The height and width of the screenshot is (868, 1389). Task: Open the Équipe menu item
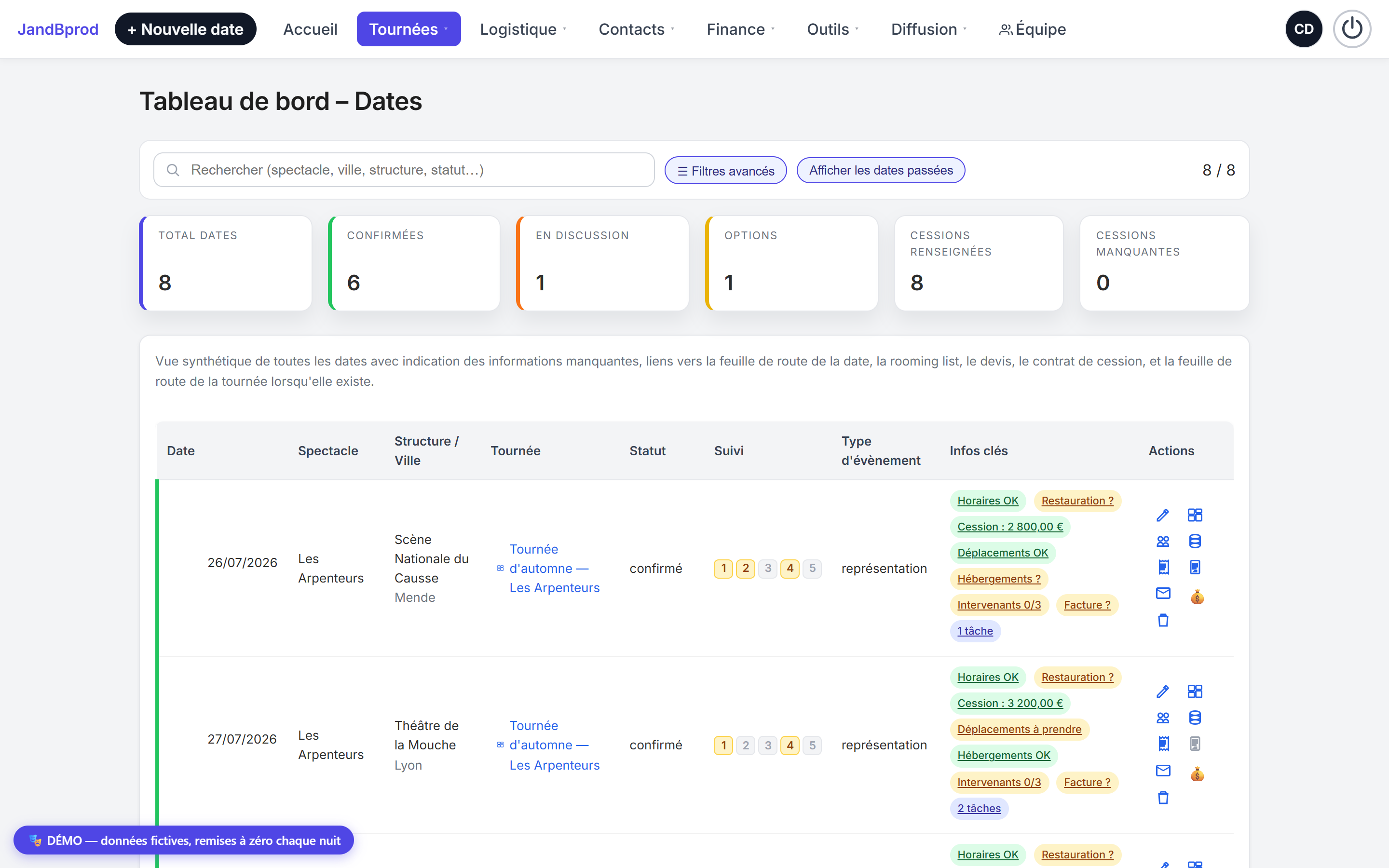pyautogui.click(x=1033, y=29)
